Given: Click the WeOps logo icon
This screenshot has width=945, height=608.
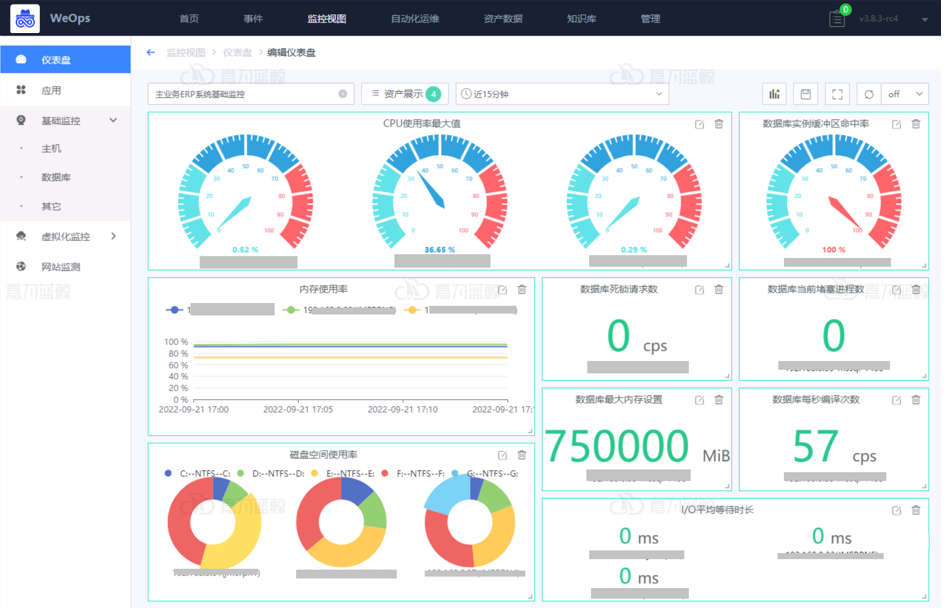Looking at the screenshot, I should point(25,19).
